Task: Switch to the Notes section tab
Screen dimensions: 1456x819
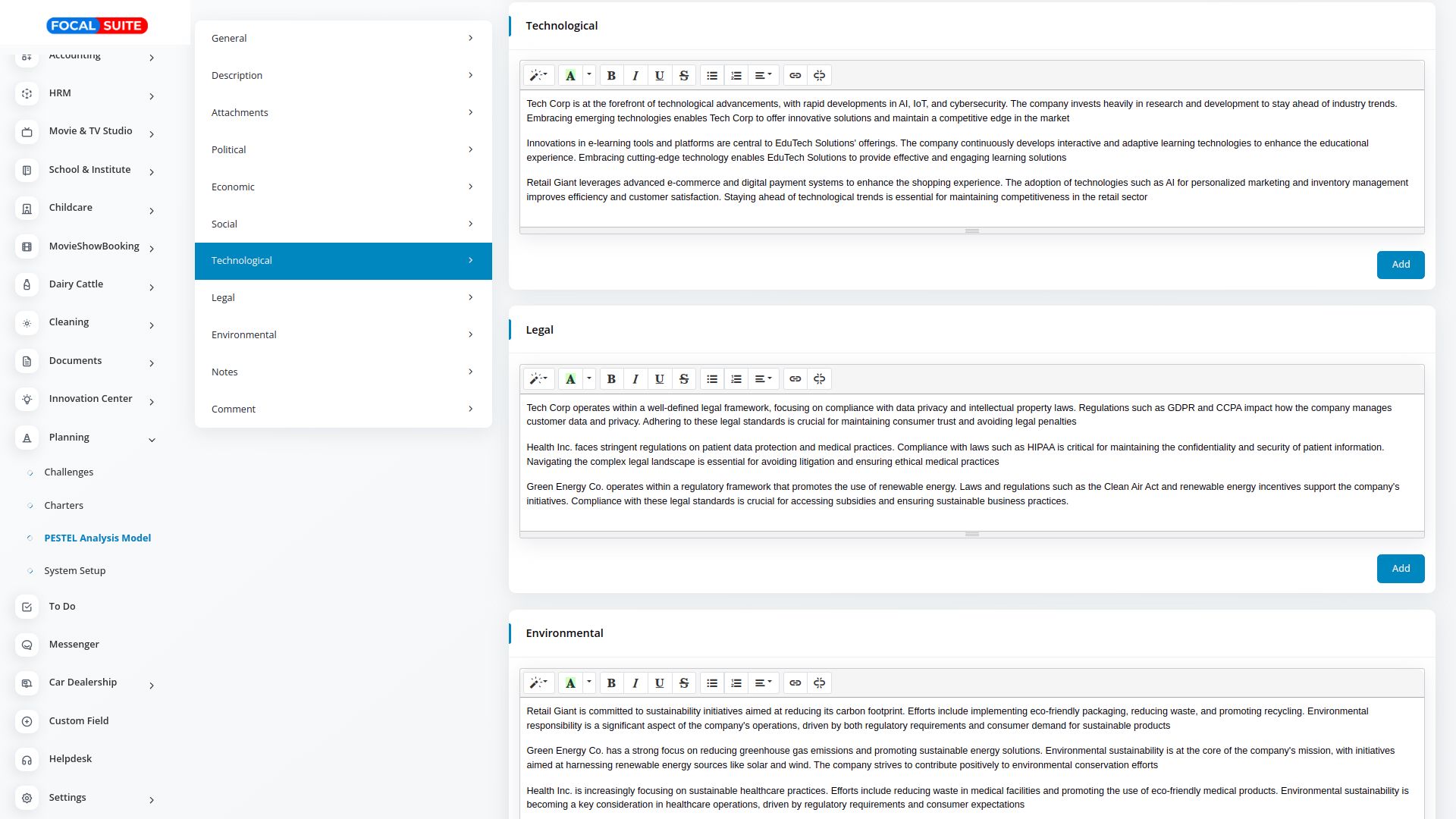Action: tap(343, 372)
